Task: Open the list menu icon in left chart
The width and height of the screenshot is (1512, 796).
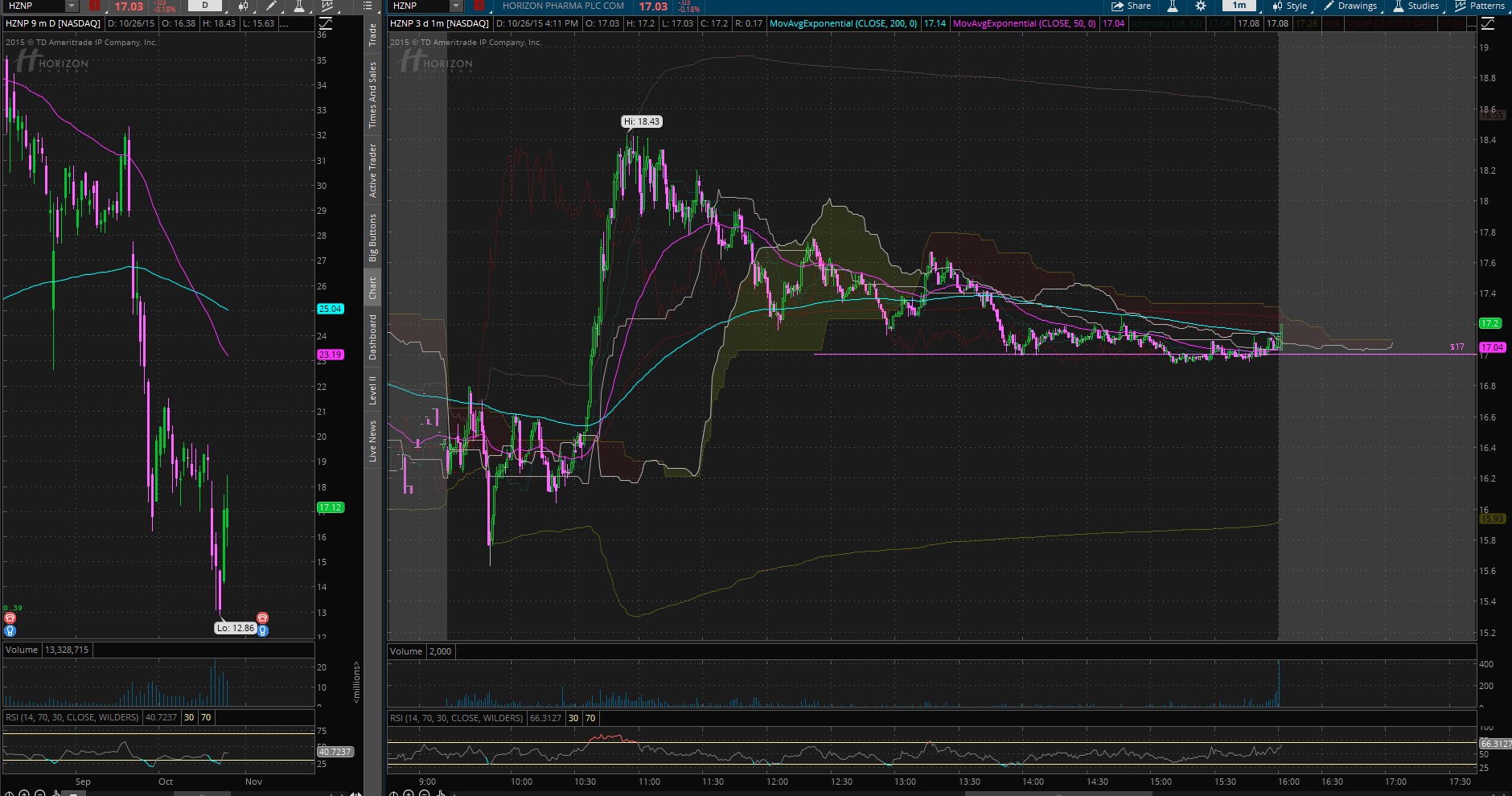Action: pos(368,6)
